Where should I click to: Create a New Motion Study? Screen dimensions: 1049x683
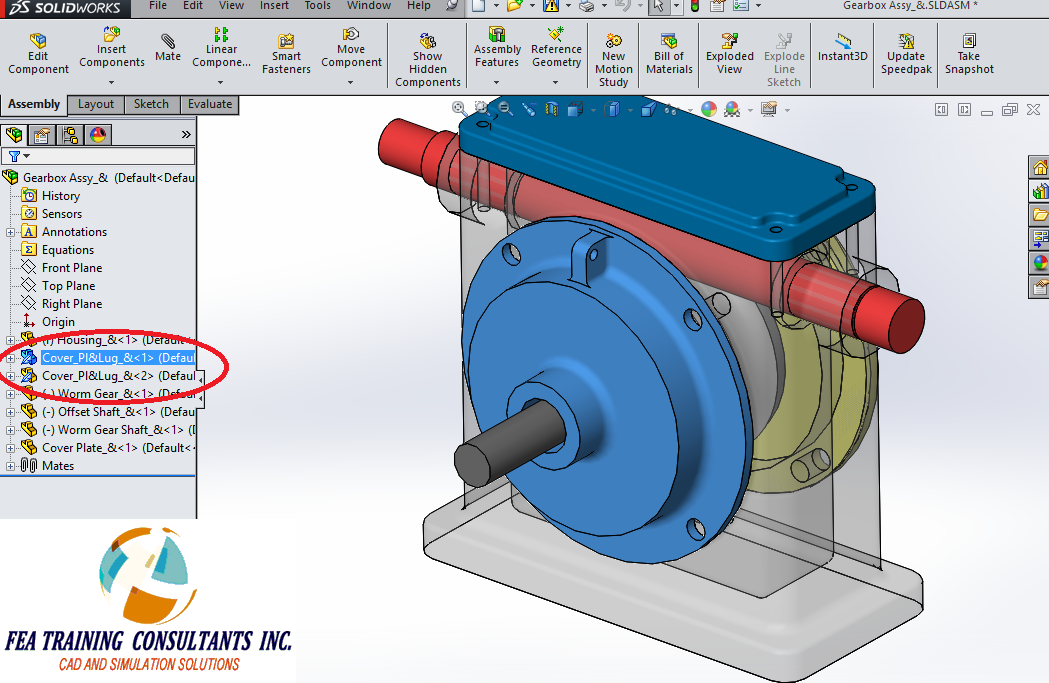(613, 55)
